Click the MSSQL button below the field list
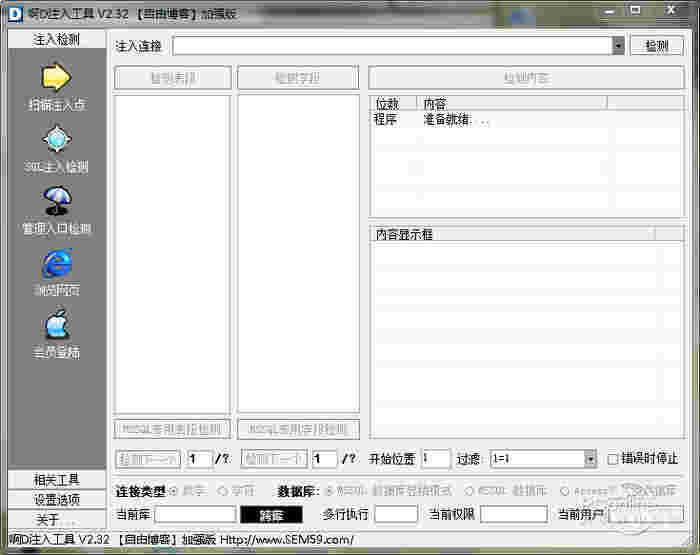The image size is (700, 555). point(298,429)
